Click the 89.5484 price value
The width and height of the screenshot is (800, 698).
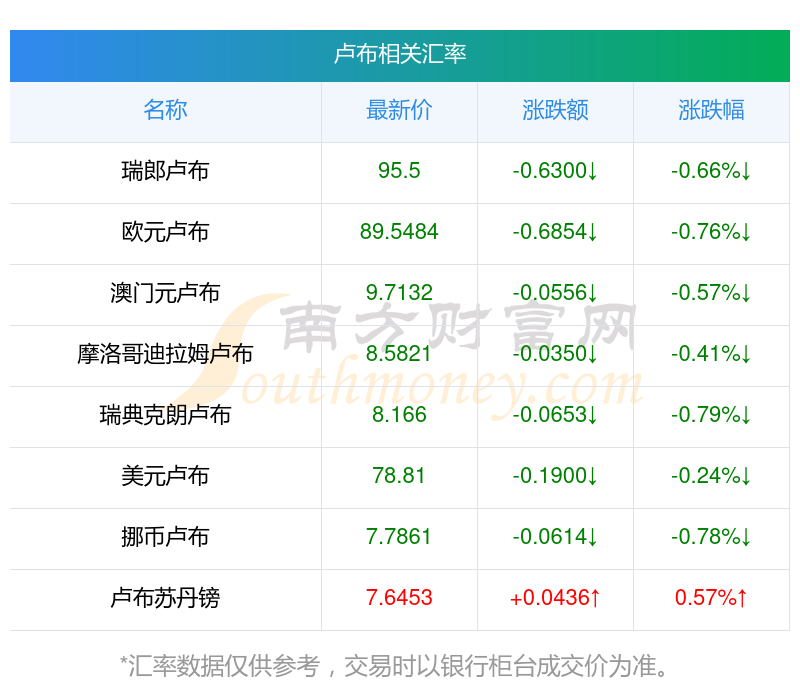(x=399, y=232)
